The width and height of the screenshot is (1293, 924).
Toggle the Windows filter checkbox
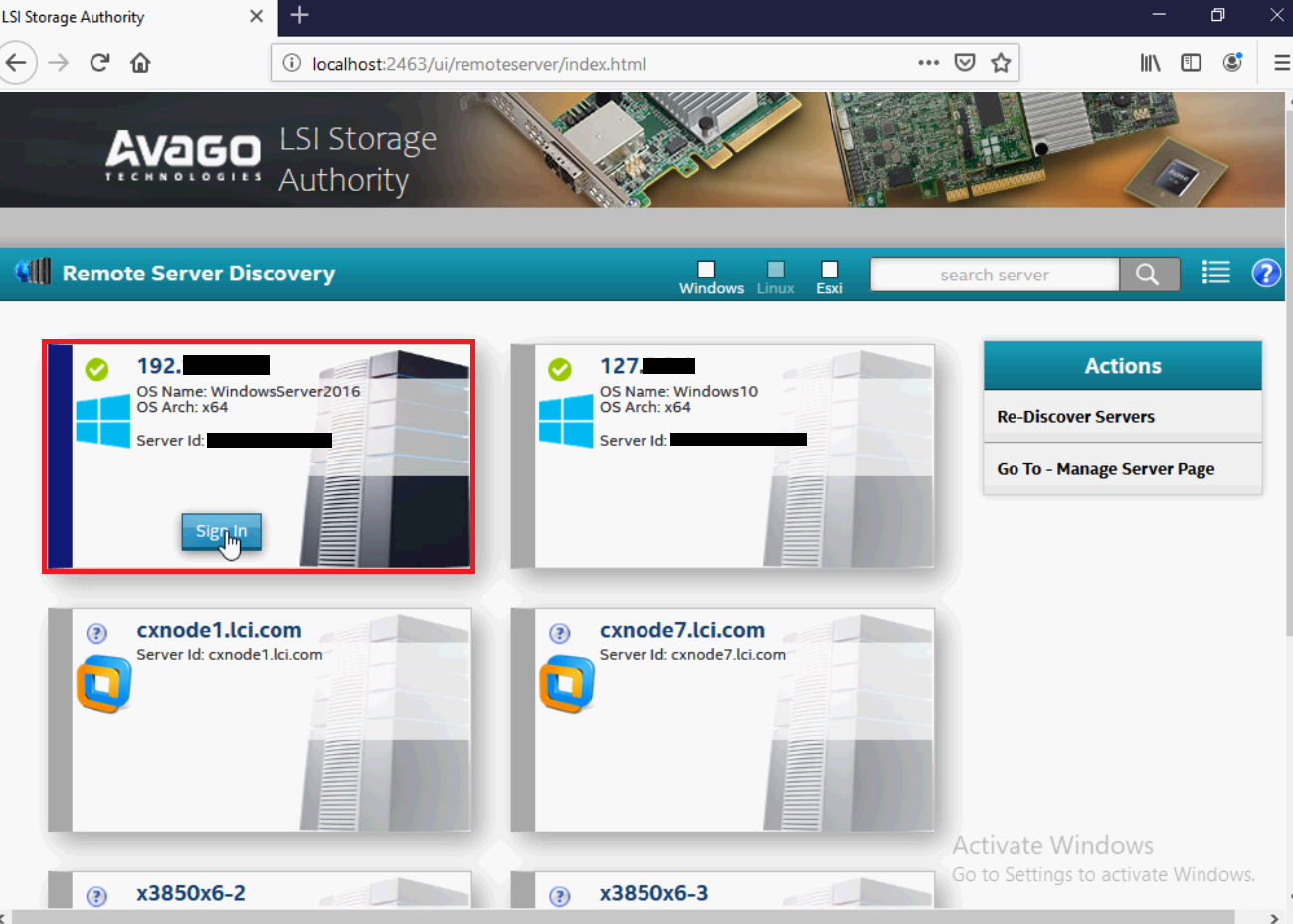[x=706, y=269]
